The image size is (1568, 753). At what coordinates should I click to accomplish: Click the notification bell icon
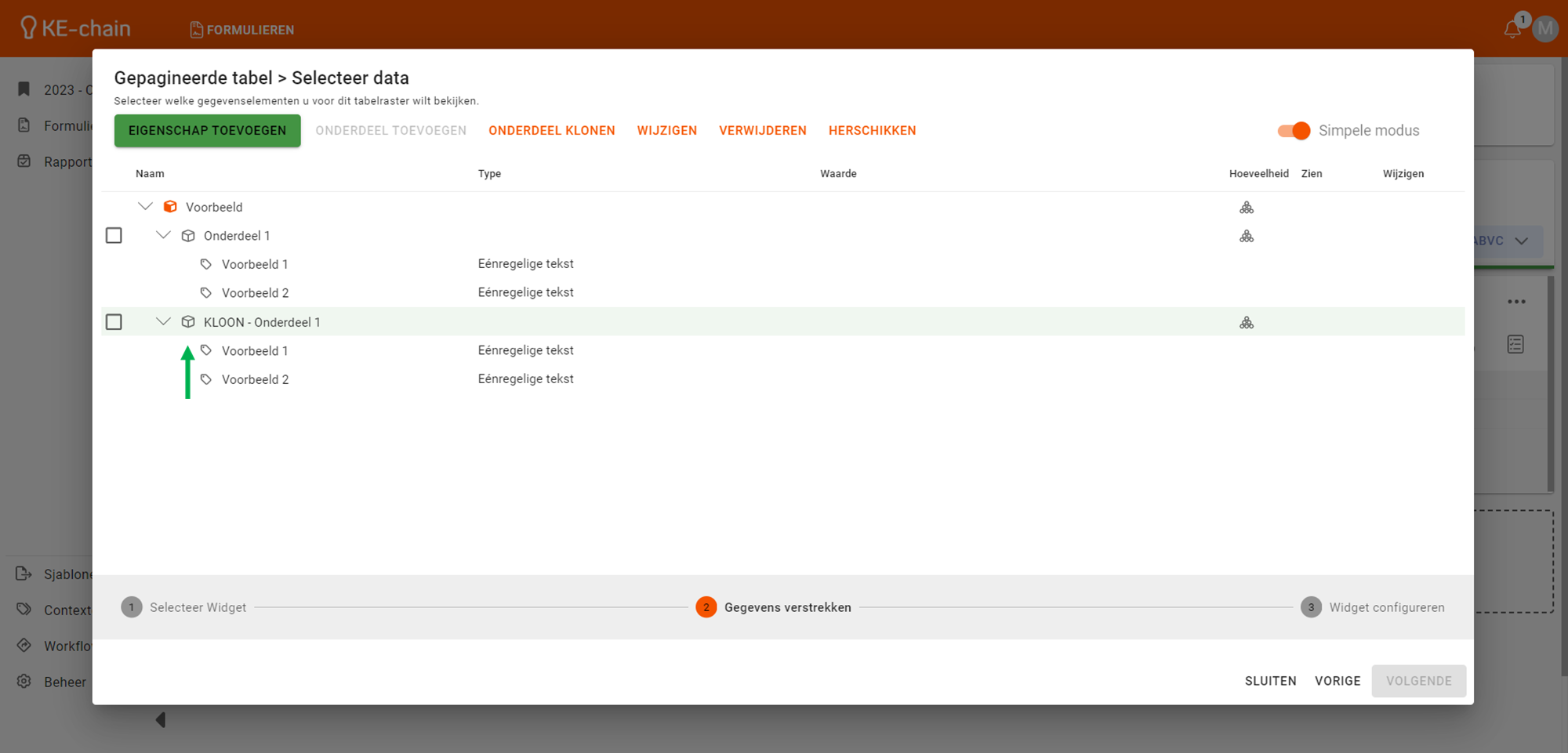[1512, 30]
